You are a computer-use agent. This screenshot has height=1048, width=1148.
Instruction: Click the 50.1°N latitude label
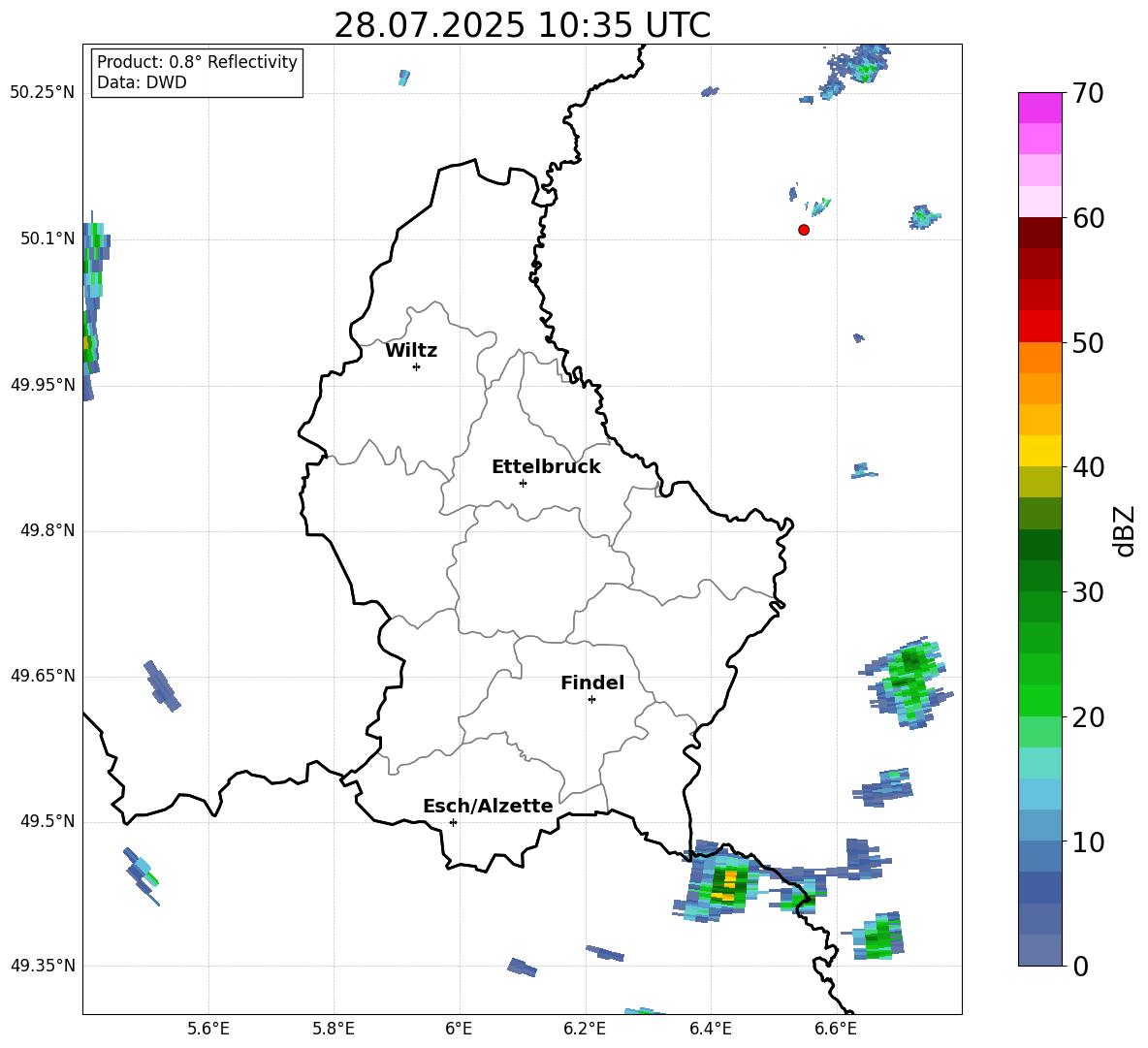[48, 238]
